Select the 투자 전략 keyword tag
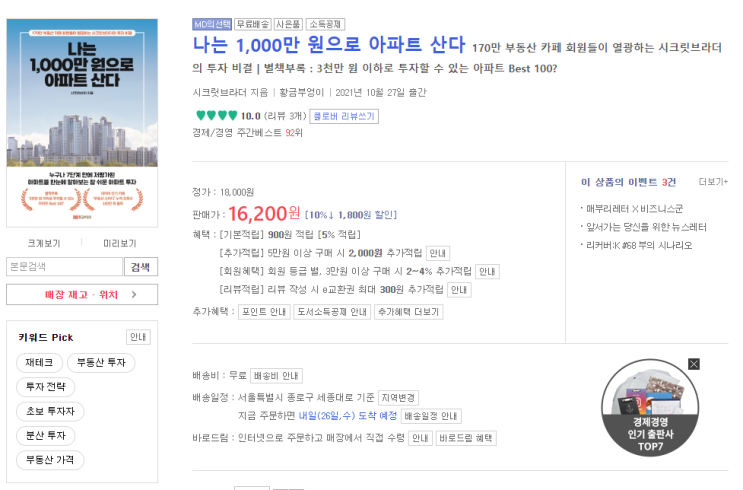This screenshot has height=490, width=743. 45,387
